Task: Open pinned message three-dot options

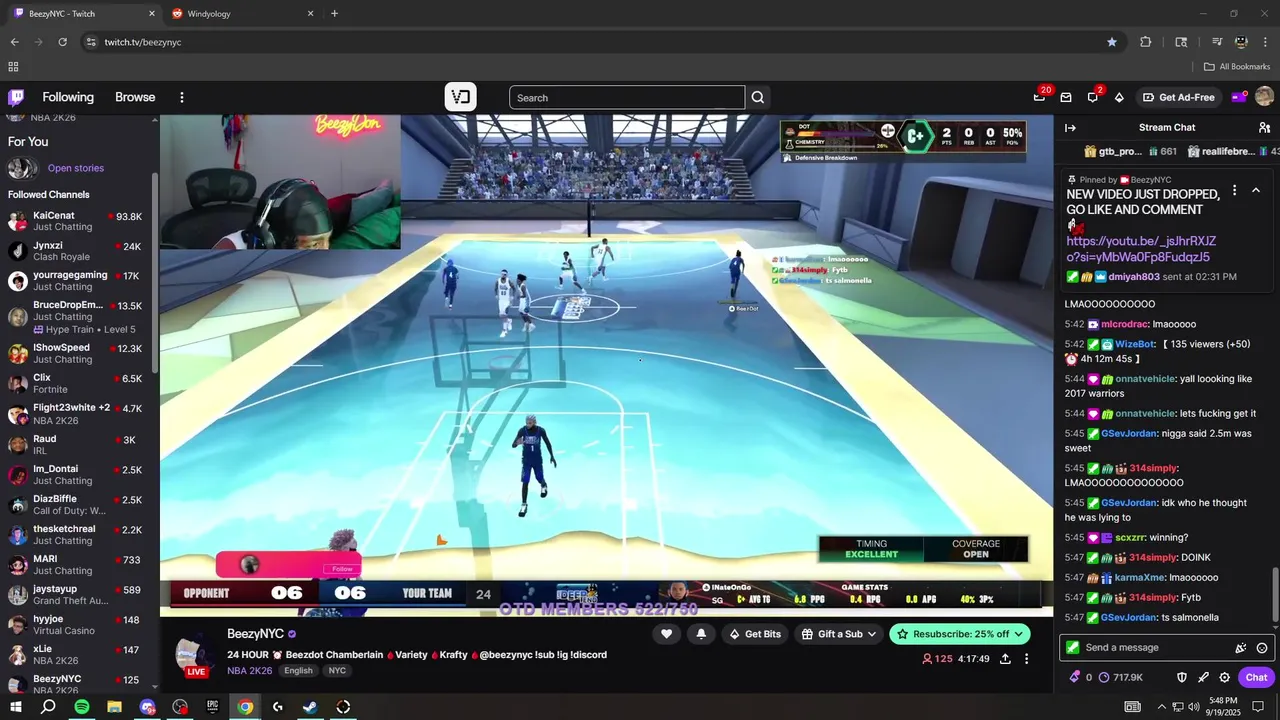Action: tap(1234, 190)
